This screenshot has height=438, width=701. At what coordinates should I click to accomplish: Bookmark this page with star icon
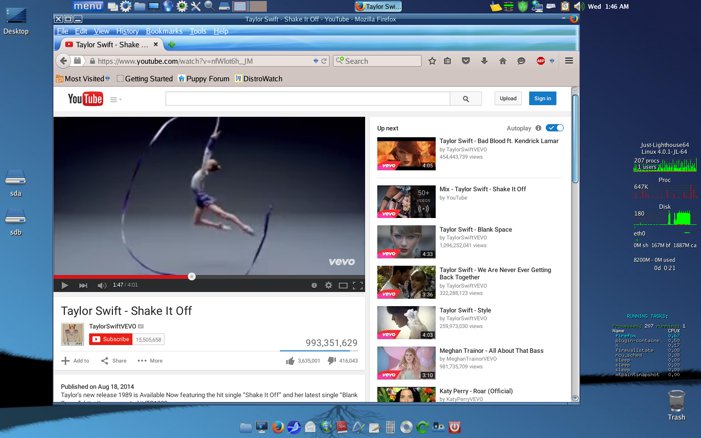(432, 61)
